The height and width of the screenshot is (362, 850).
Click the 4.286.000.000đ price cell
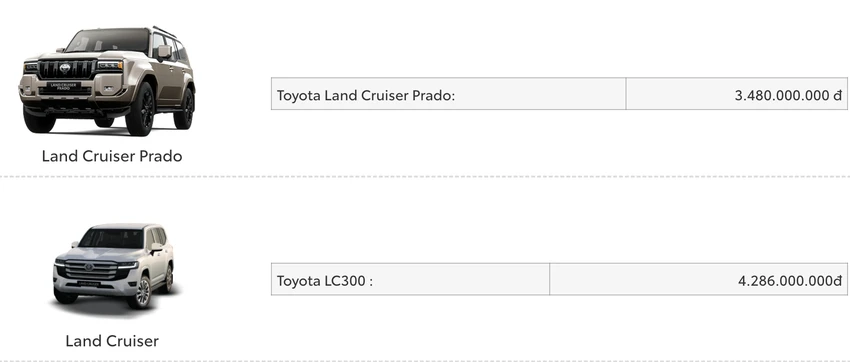click(698, 279)
